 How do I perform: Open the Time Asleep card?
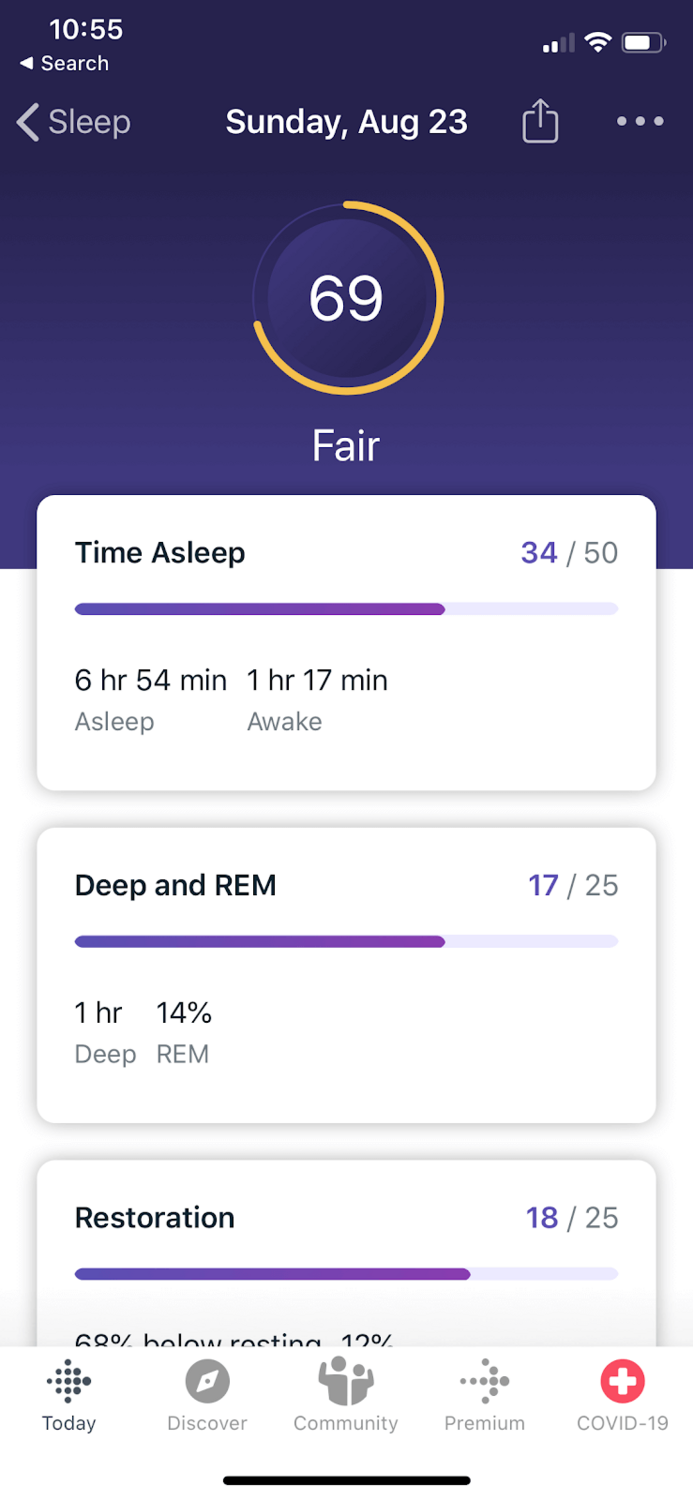tap(346, 642)
